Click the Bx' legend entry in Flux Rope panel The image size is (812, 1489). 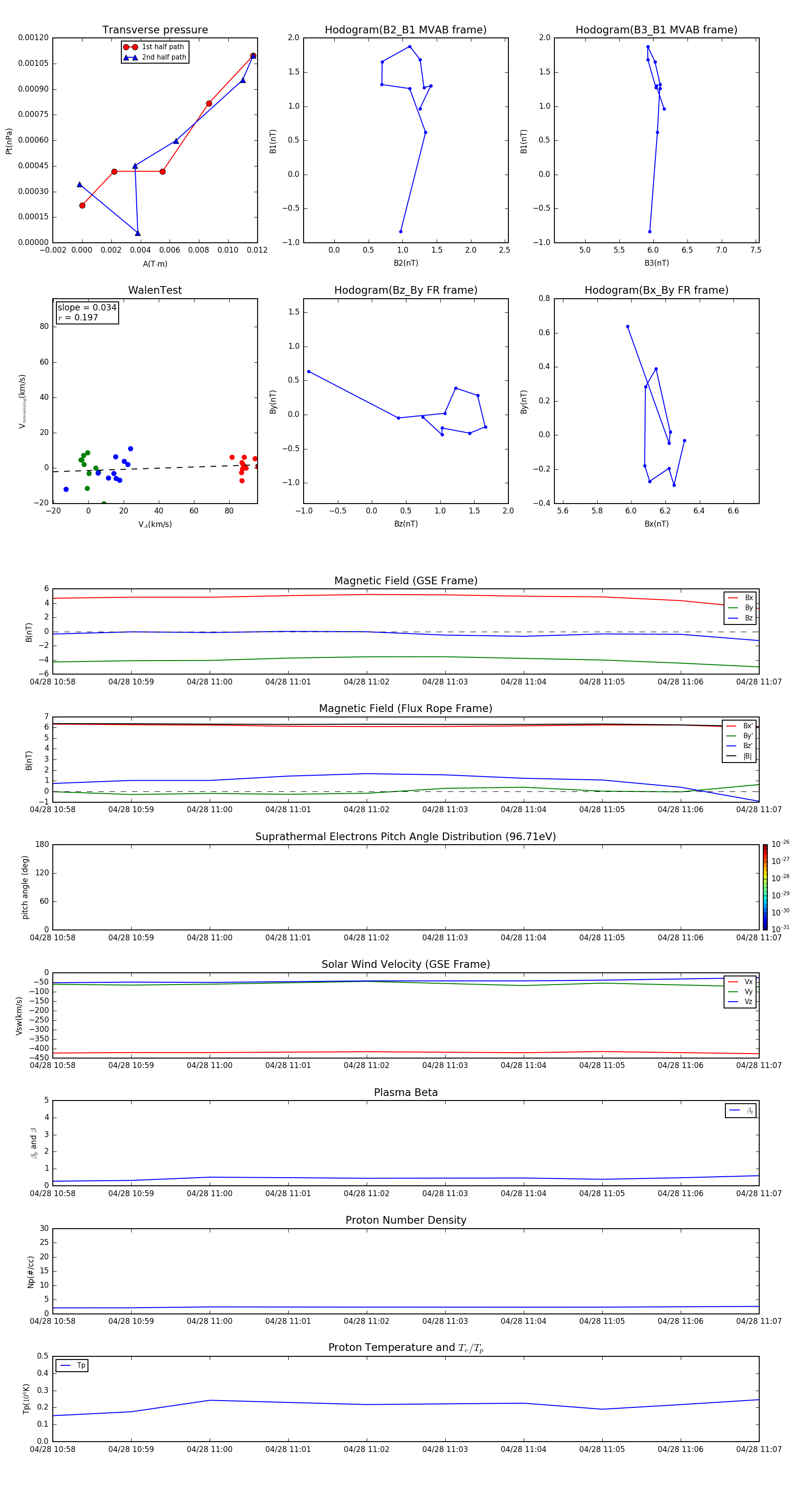(739, 726)
